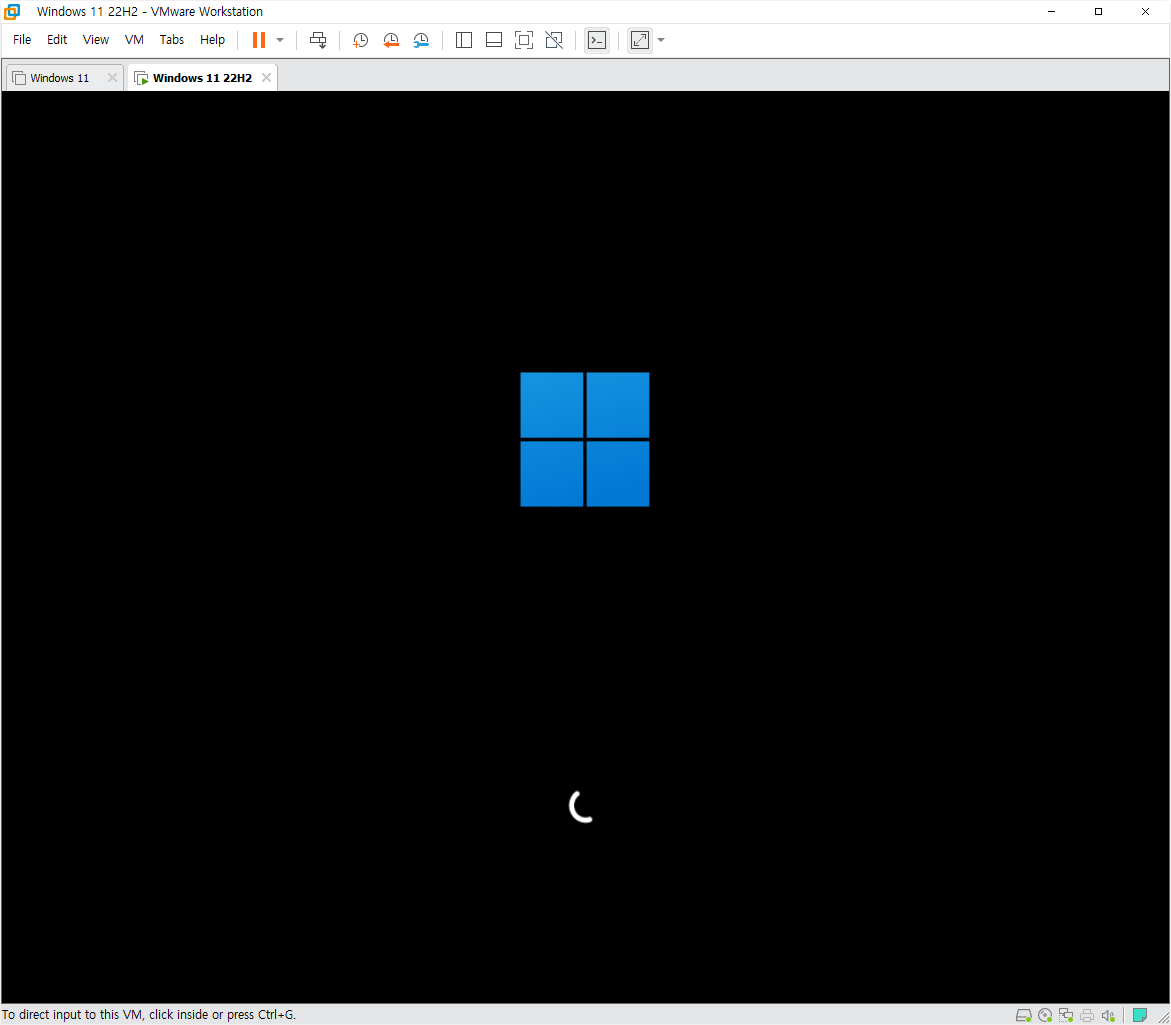Minimize the VMware Workstation window
The image size is (1171, 1025).
pos(1052,11)
